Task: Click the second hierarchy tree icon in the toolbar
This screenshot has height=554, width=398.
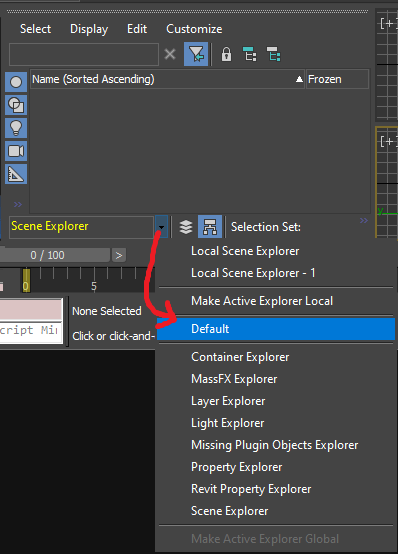Action: click(273, 54)
